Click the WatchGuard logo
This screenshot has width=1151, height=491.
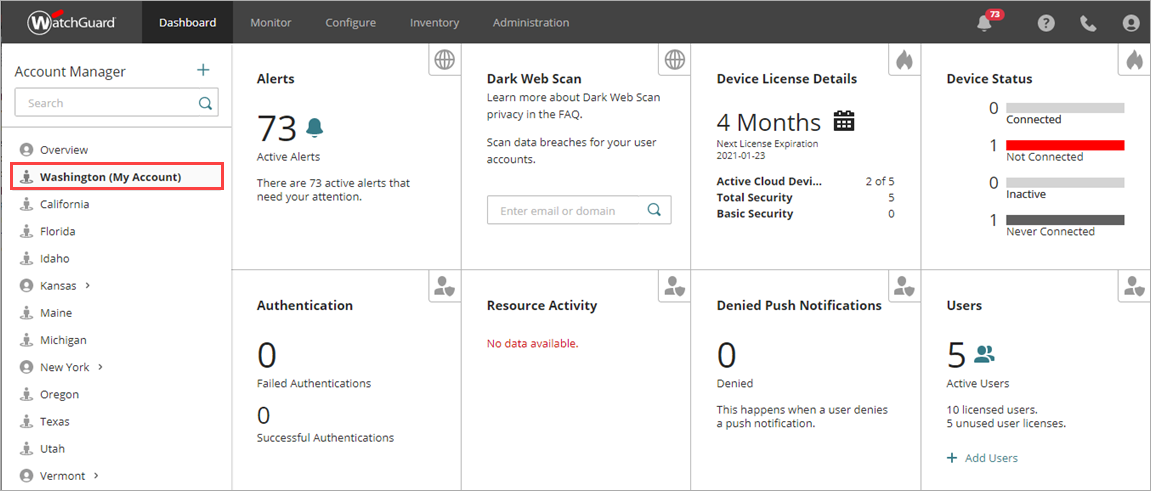tap(71, 22)
